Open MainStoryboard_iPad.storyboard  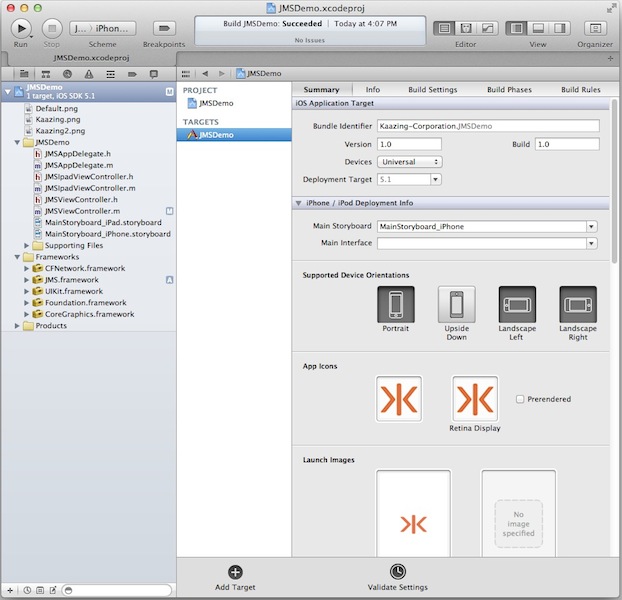(103, 222)
